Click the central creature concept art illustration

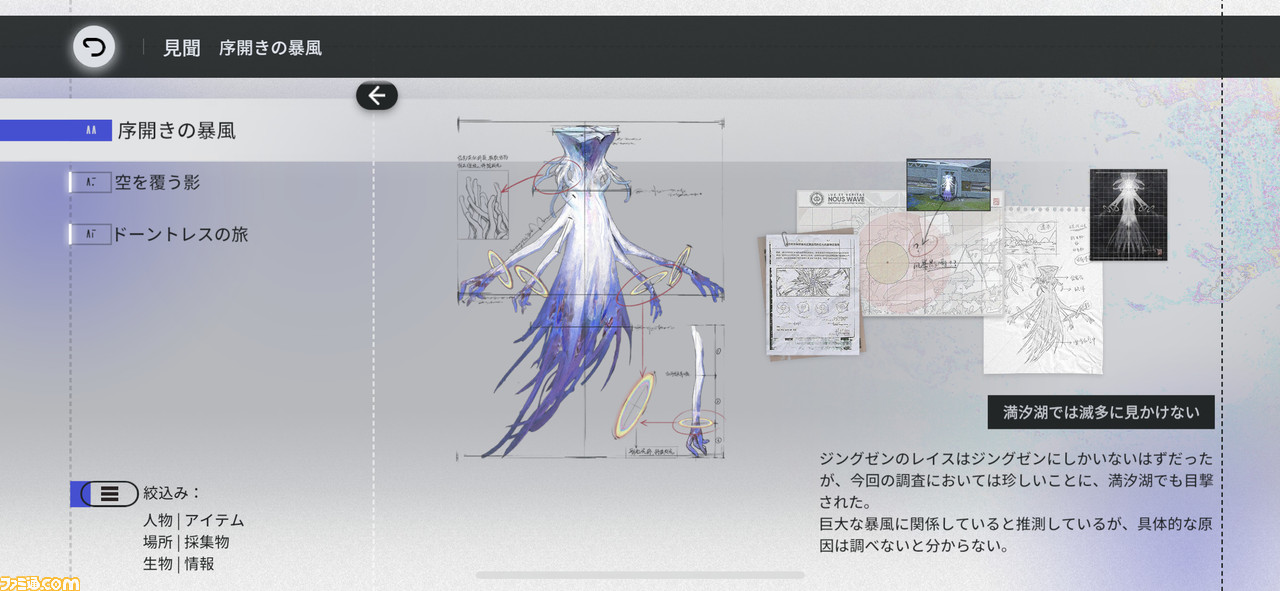[x=591, y=290]
